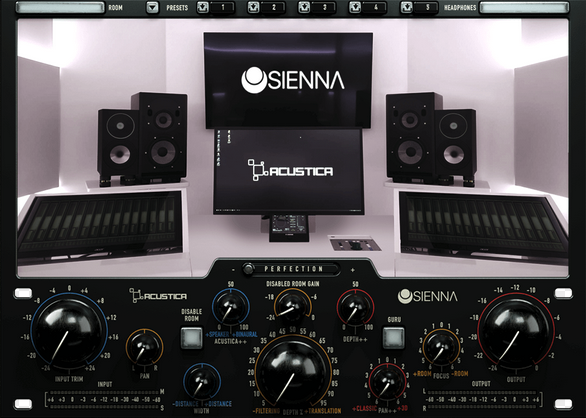Click the Input M/S level meter
Image resolution: width=586 pixels, height=418 pixels.
(x=103, y=399)
